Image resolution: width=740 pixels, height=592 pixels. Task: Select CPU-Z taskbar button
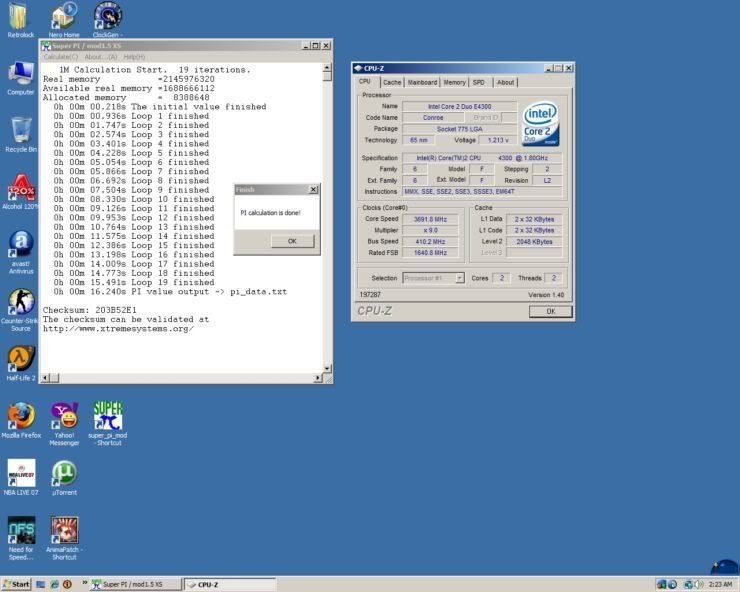click(230, 584)
